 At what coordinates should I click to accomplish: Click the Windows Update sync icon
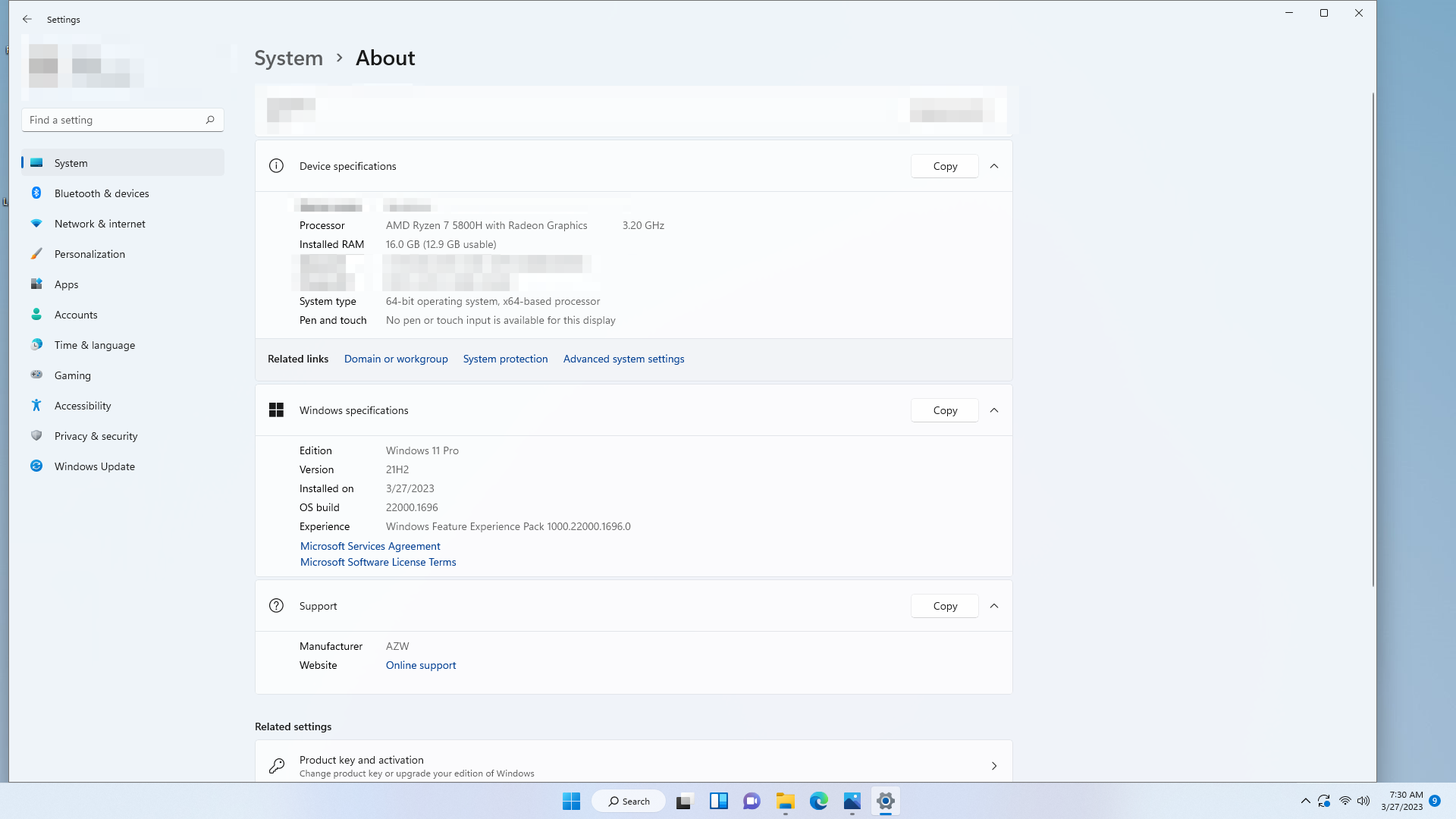36,466
